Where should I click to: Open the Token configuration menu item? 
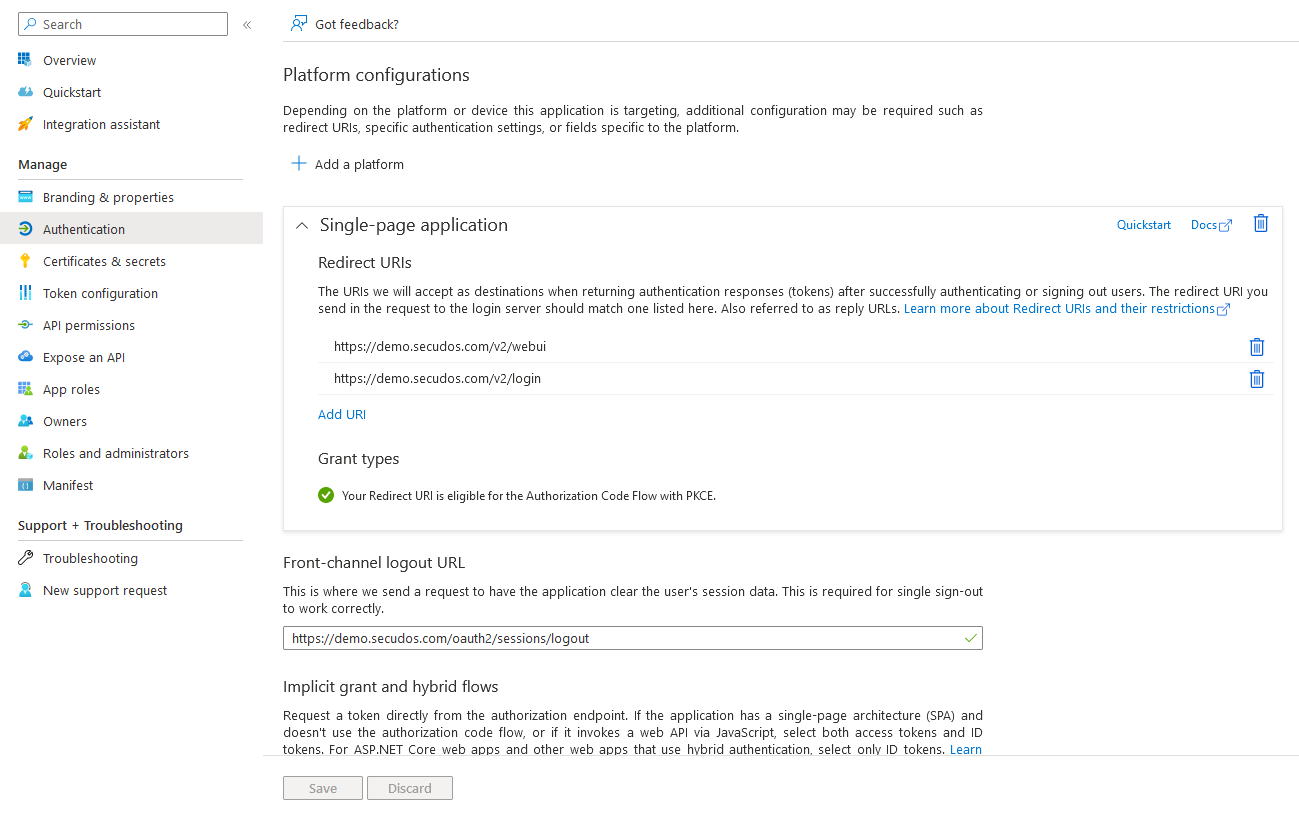coord(100,293)
